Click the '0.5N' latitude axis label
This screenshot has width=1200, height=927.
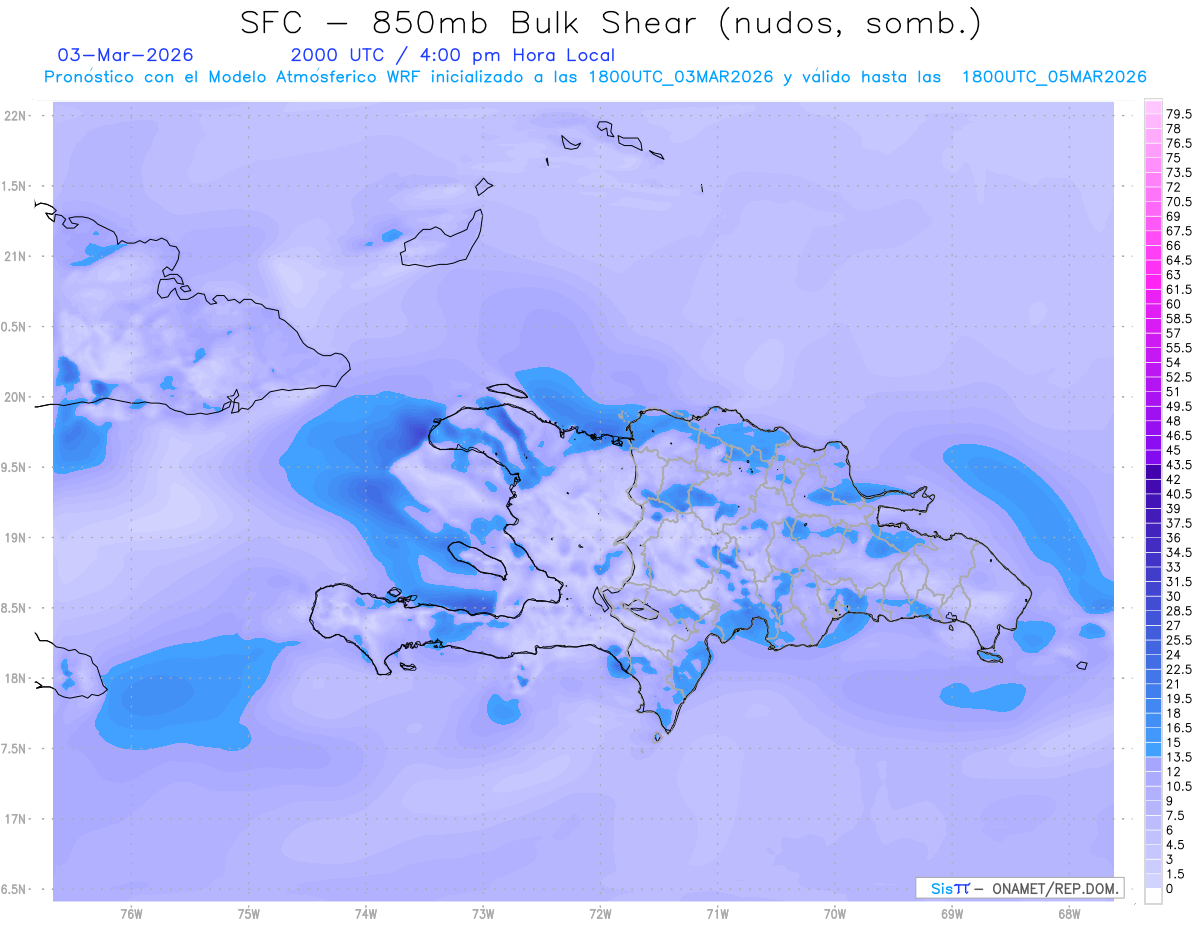click(x=15, y=327)
